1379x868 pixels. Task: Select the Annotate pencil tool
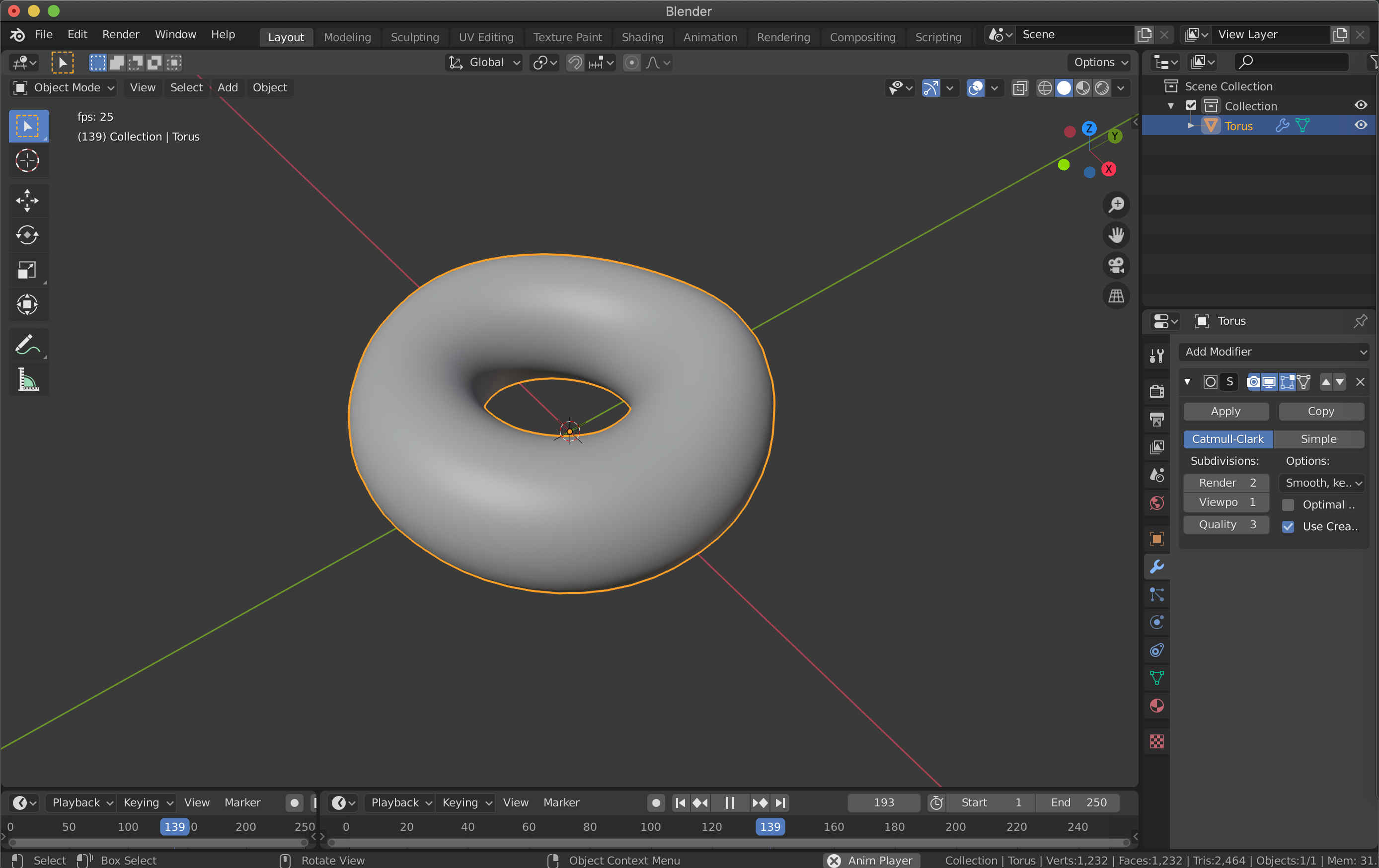tap(27, 345)
